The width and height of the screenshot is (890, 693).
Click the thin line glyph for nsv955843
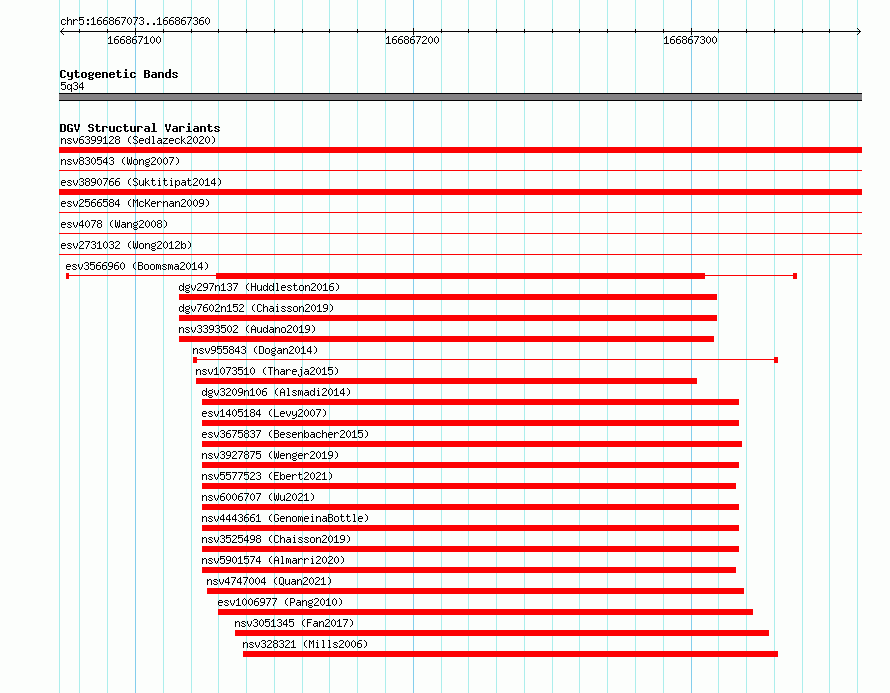[x=485, y=360]
